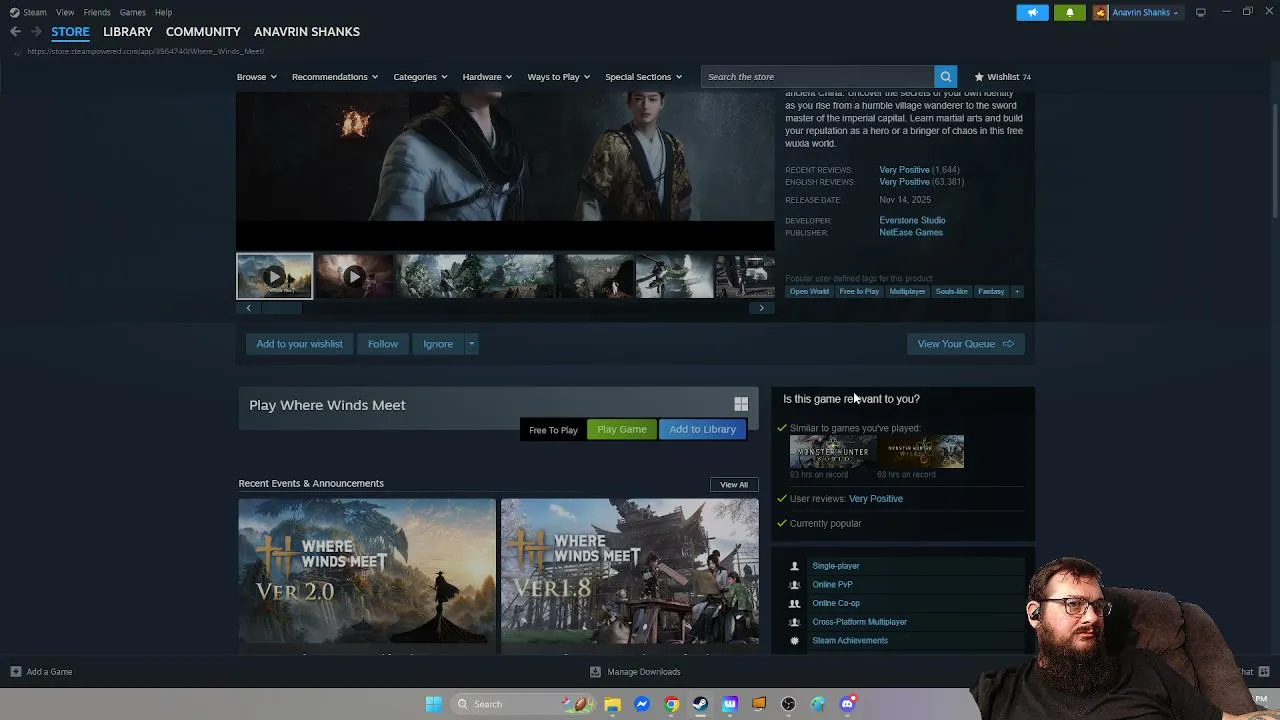Click the Souls-like tag

point(952,292)
